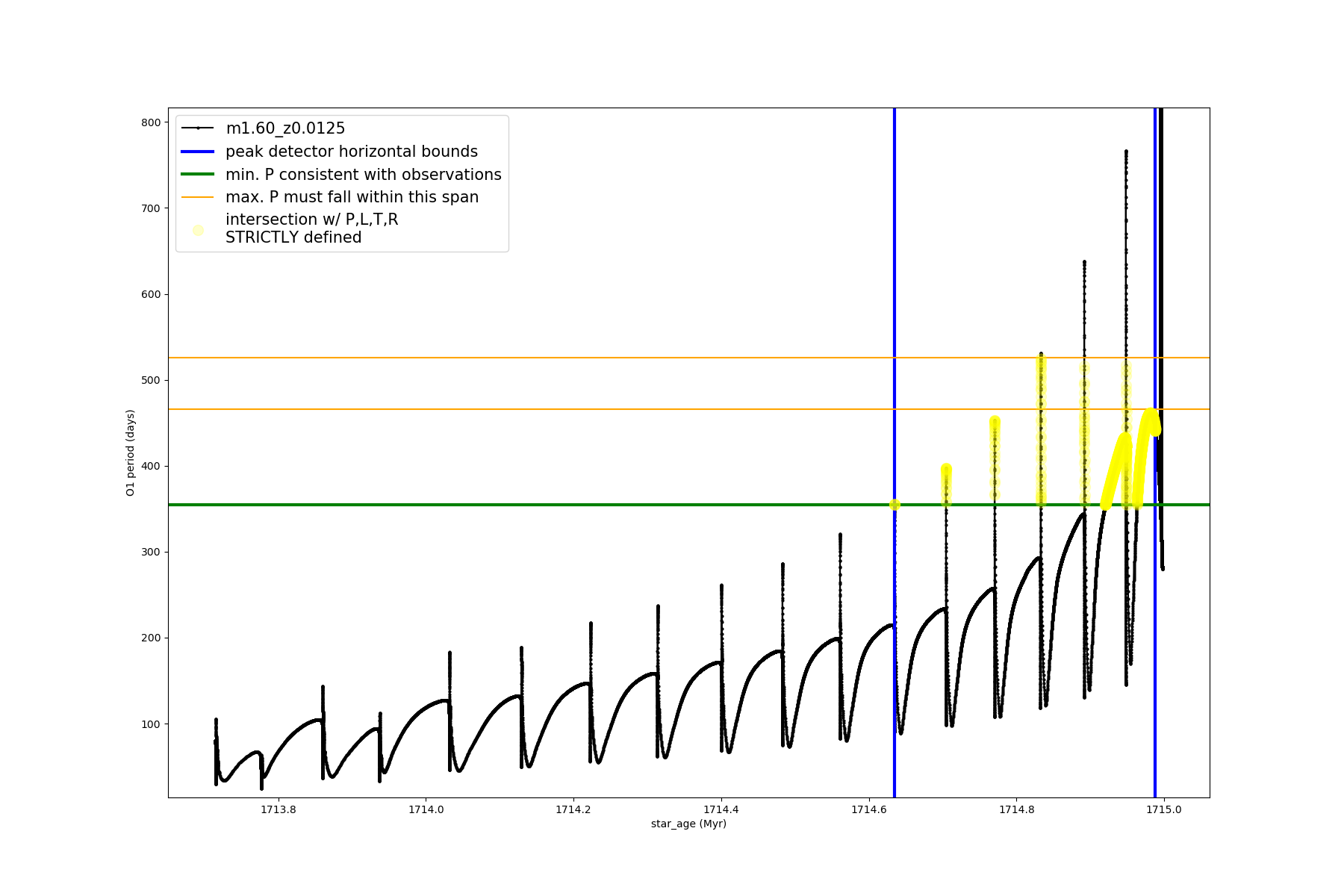Click the 'max. P must fall within this span' label
The width and height of the screenshot is (1344, 896).
352,197
